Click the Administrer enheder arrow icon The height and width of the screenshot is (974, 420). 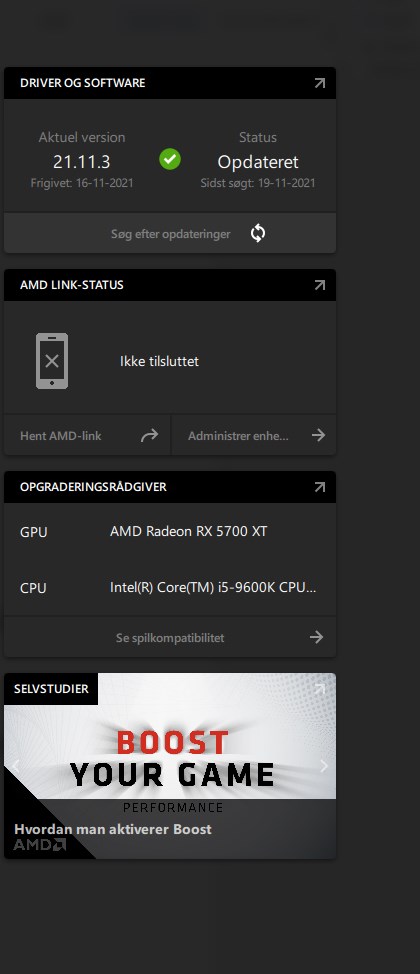point(319,435)
